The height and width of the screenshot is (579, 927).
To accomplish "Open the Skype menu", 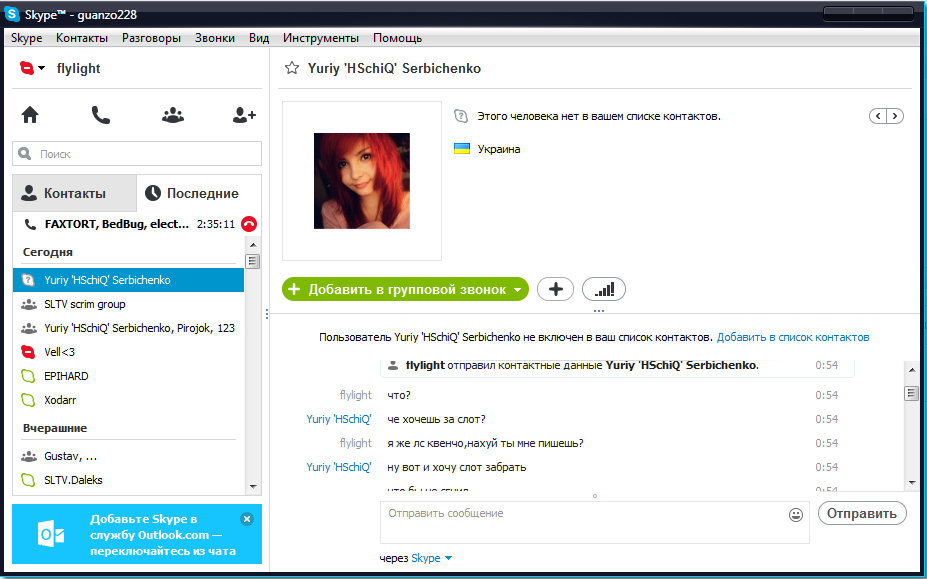I will coord(27,38).
